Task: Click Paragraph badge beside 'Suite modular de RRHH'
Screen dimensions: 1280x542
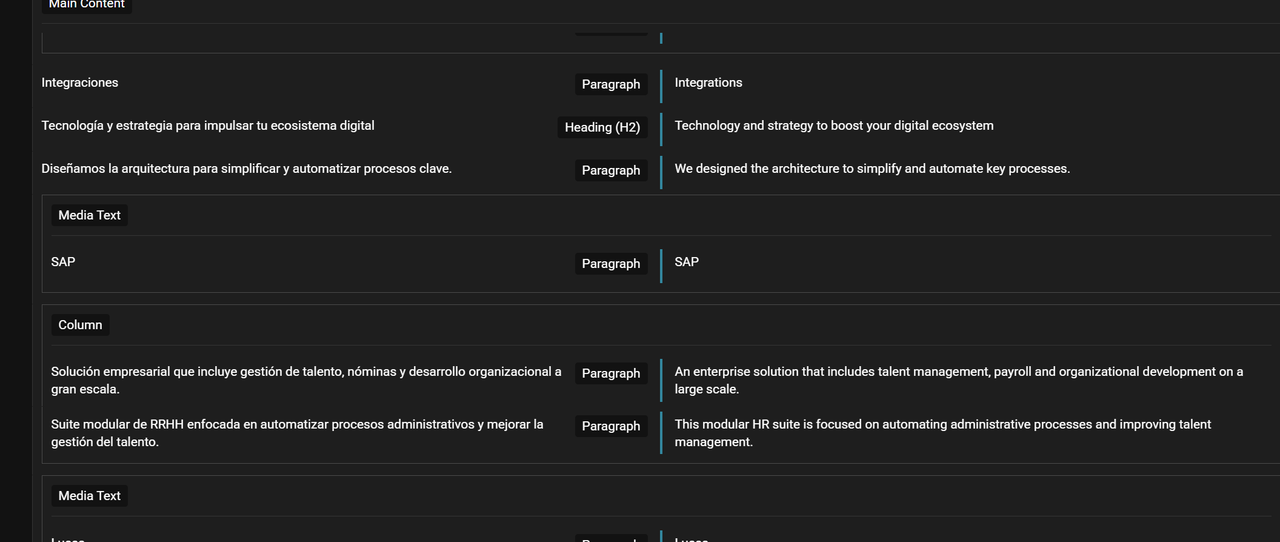Action: tap(611, 426)
